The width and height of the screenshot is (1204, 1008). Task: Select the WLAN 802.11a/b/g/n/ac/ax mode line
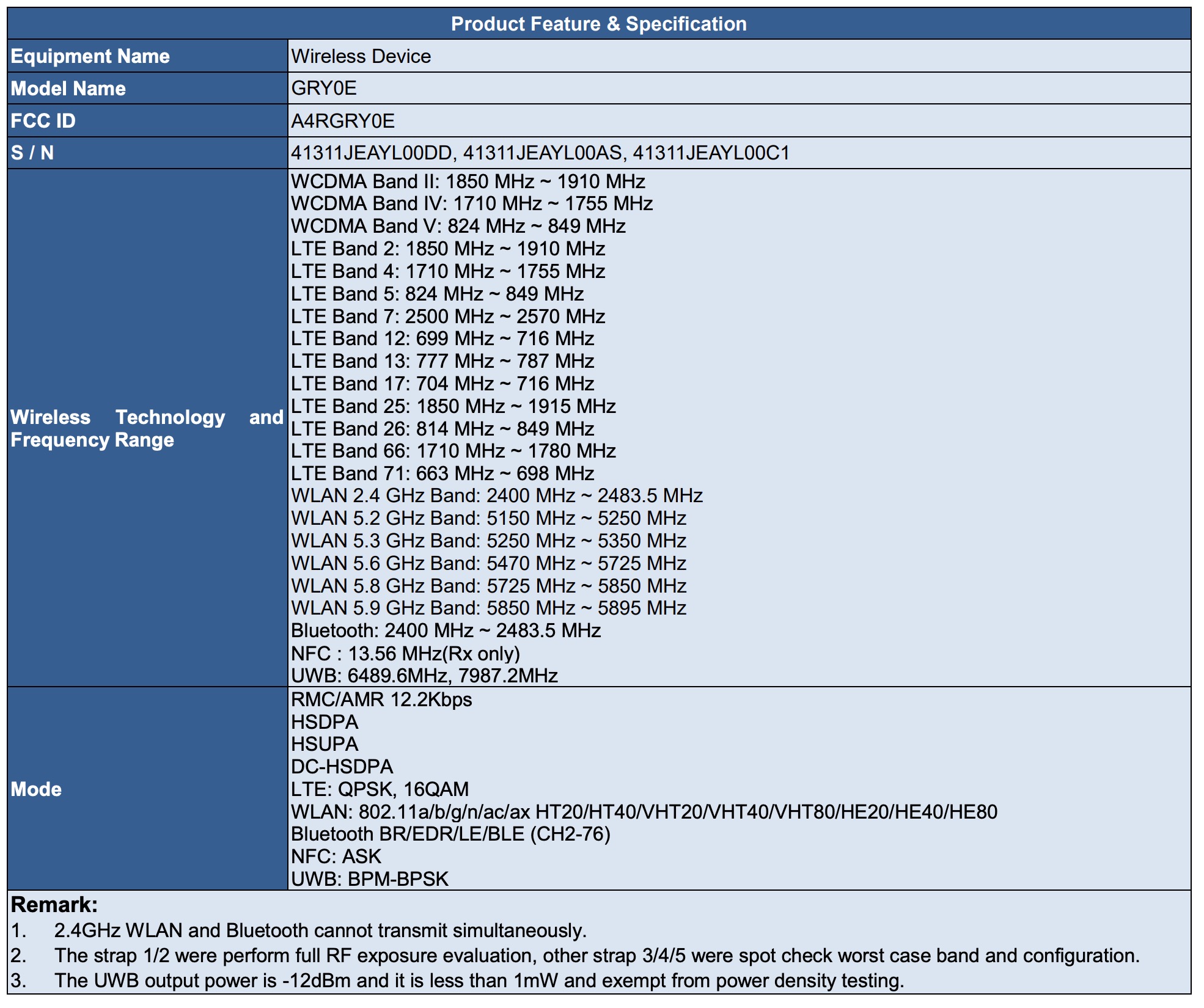pos(644,812)
